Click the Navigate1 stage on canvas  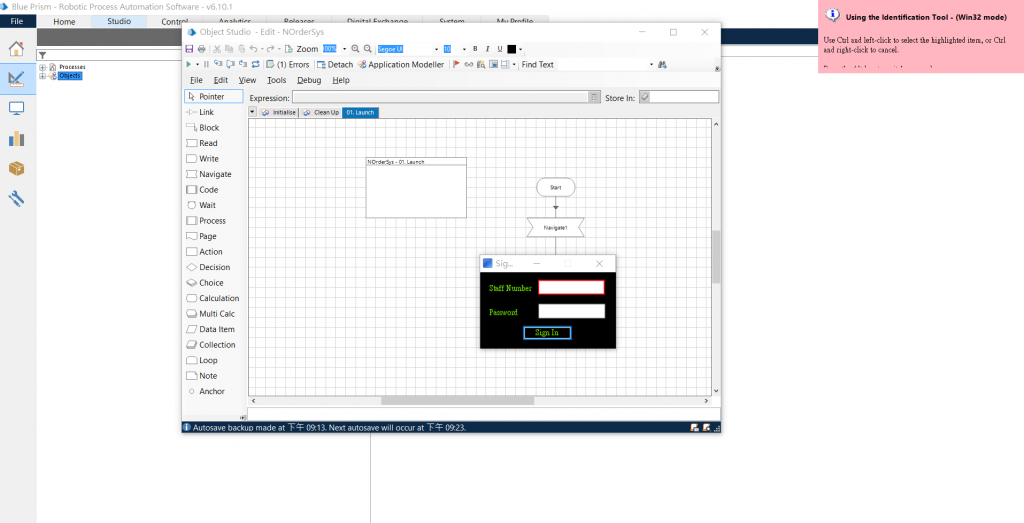[556, 227]
